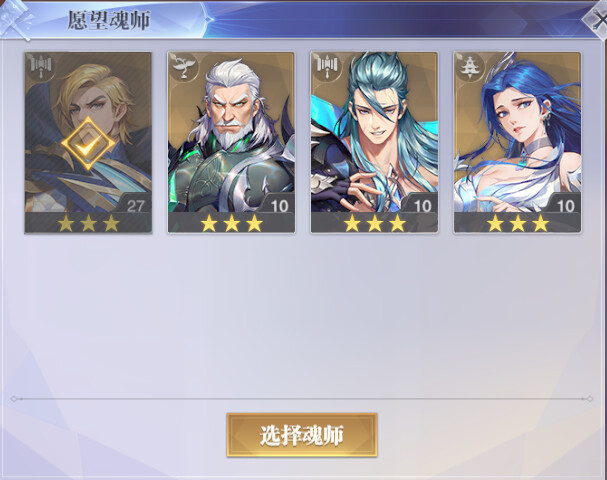This screenshot has height=480, width=607.
Task: Close the 愿望魂师 panel with the X
Action: coord(598,19)
